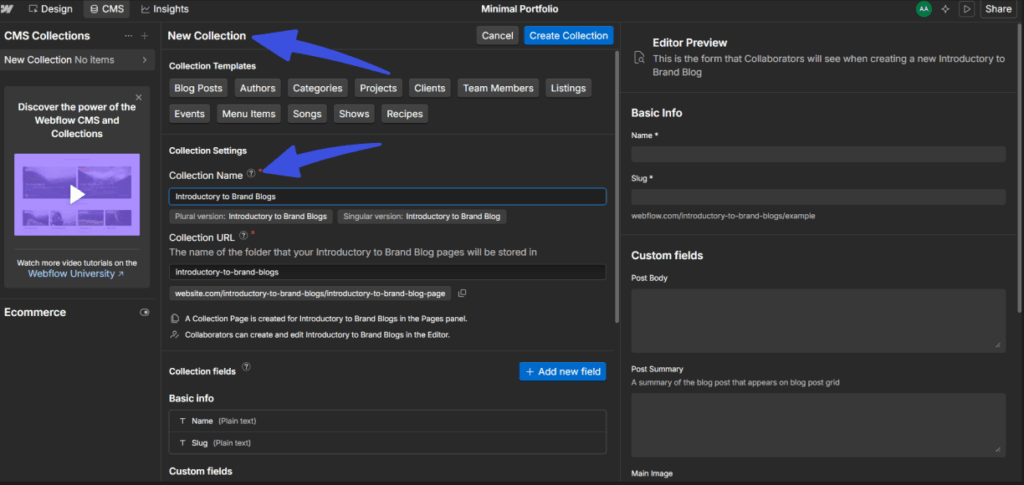Click the Webflow logo icon
The height and width of the screenshot is (485, 1024).
(9, 9)
